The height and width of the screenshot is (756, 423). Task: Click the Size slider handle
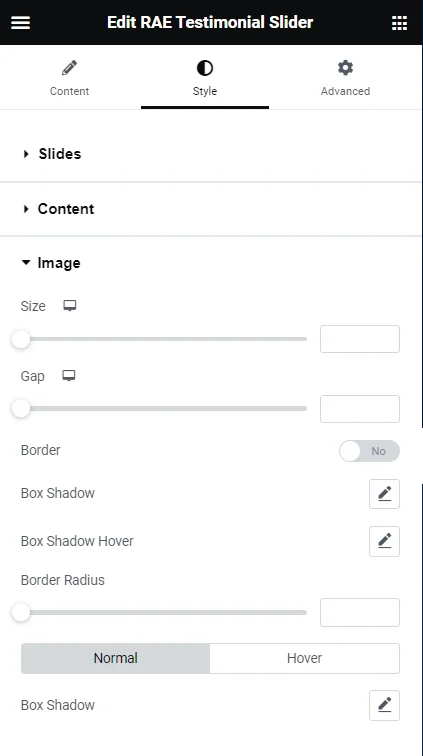pyautogui.click(x=21, y=339)
